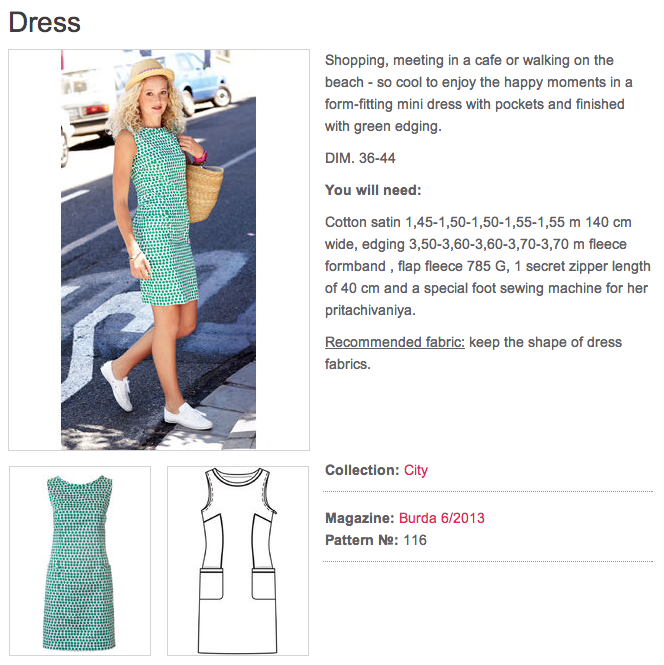Click the woven straw bag in the photo
This screenshot has width=664, height=665.
204,193
